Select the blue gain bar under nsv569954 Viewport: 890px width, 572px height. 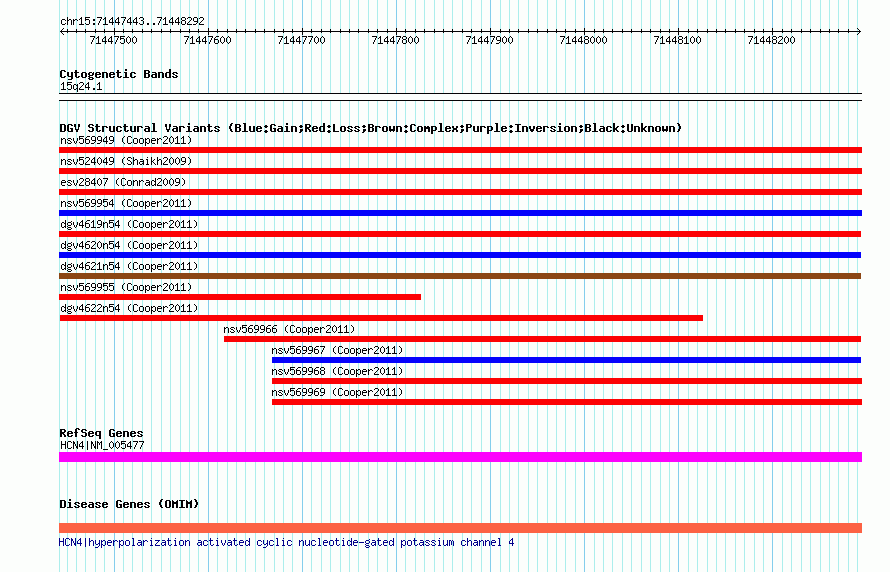tap(460, 213)
